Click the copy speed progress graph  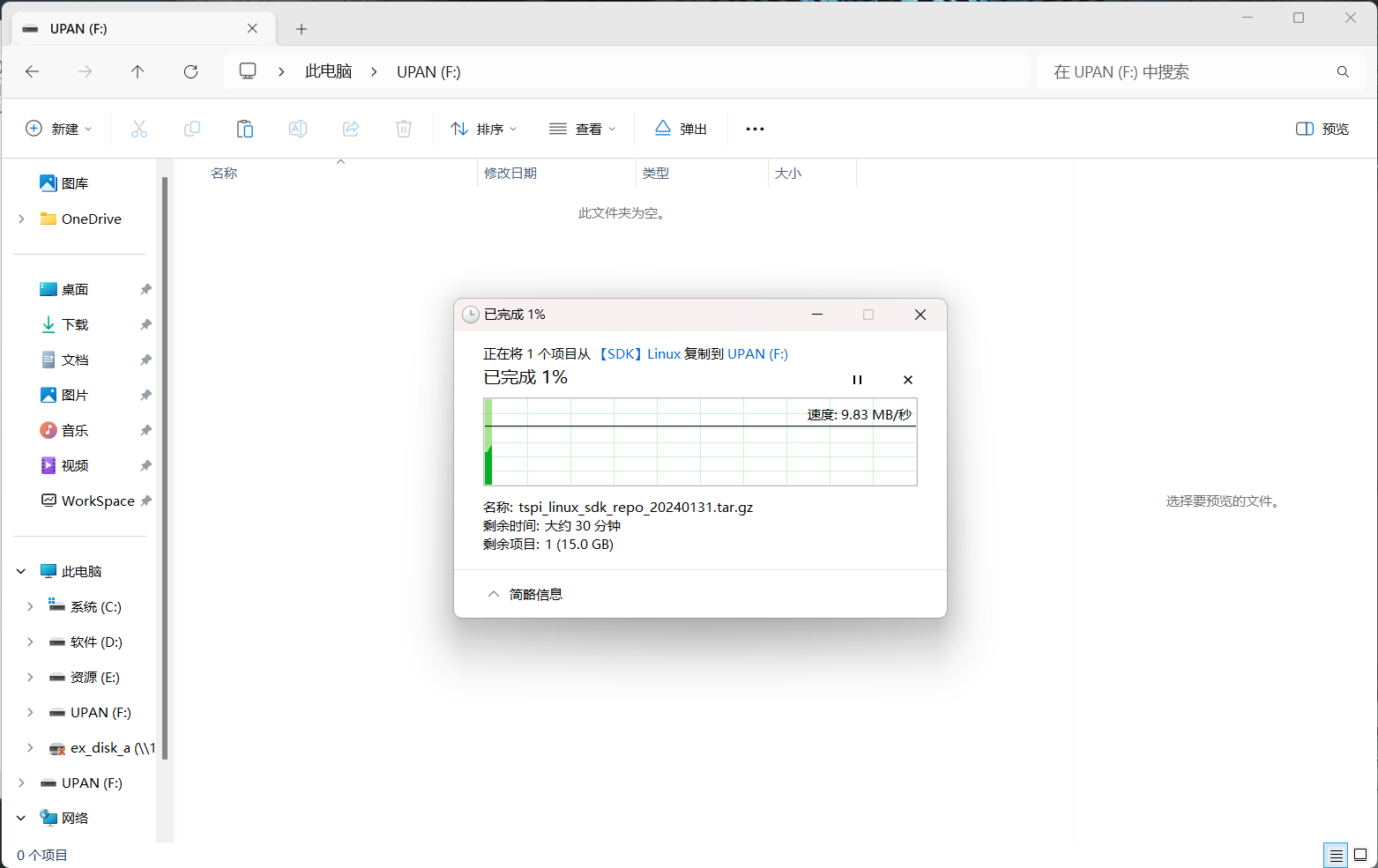click(x=700, y=441)
